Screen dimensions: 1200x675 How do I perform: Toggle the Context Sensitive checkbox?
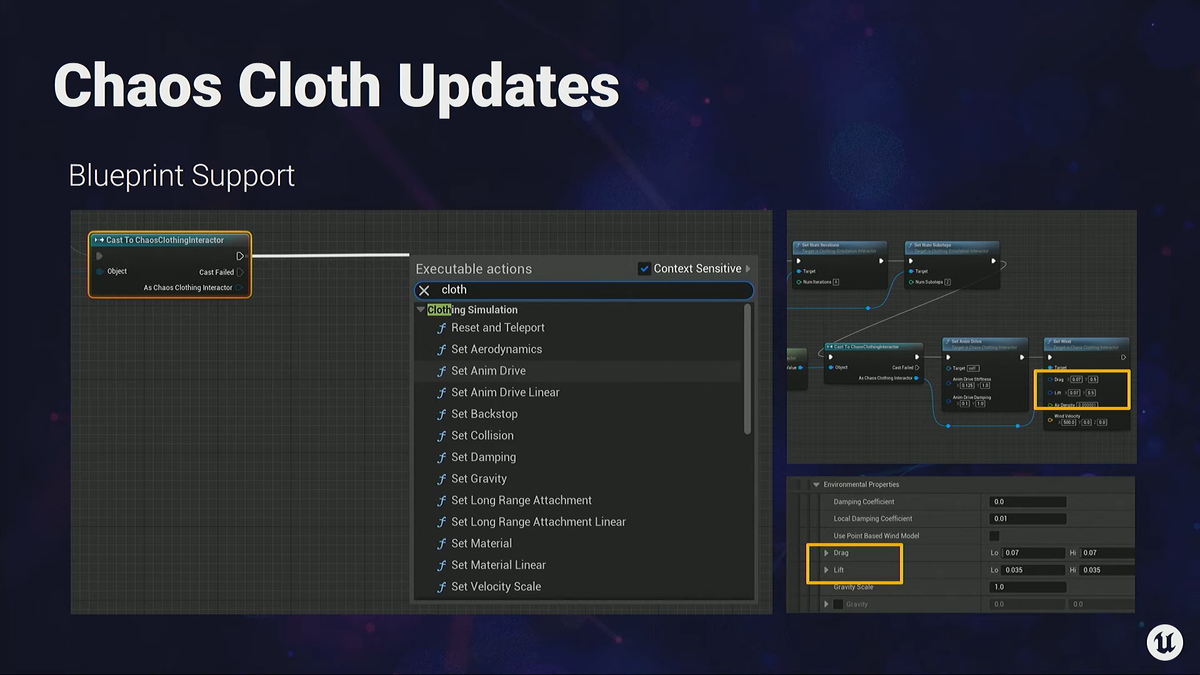point(645,268)
